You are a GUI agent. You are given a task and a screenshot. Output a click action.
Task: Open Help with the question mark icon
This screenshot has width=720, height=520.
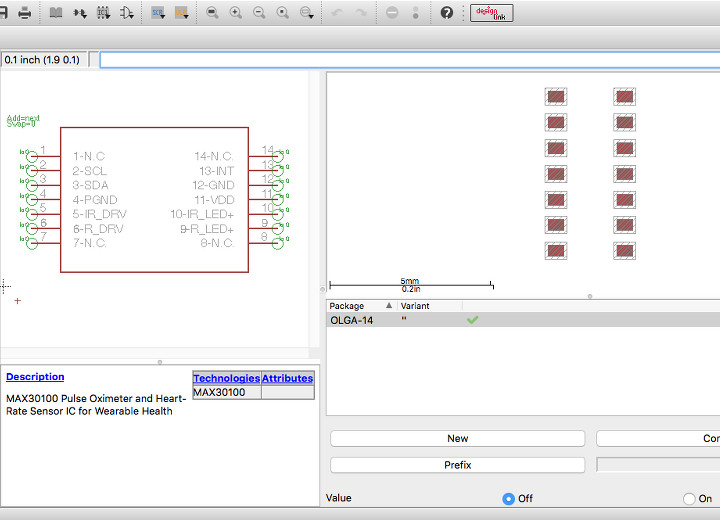446,13
